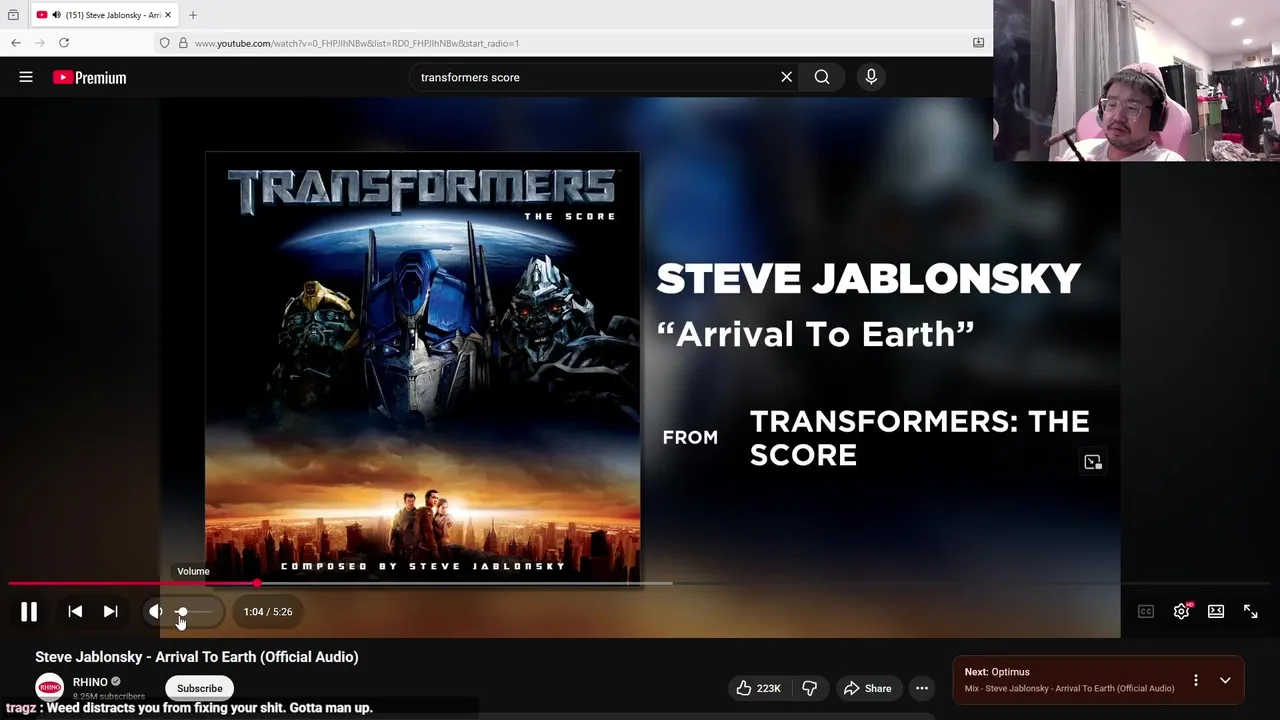Switch to theater mode
1280x720 pixels.
click(x=1216, y=612)
